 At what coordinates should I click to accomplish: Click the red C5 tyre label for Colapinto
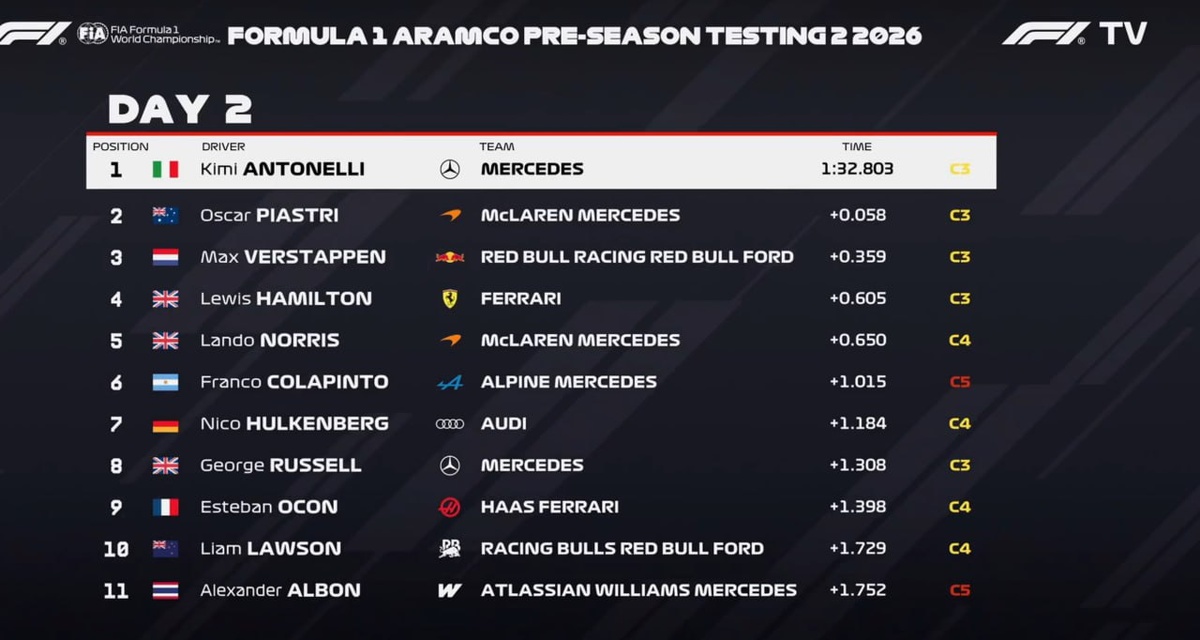tap(959, 382)
